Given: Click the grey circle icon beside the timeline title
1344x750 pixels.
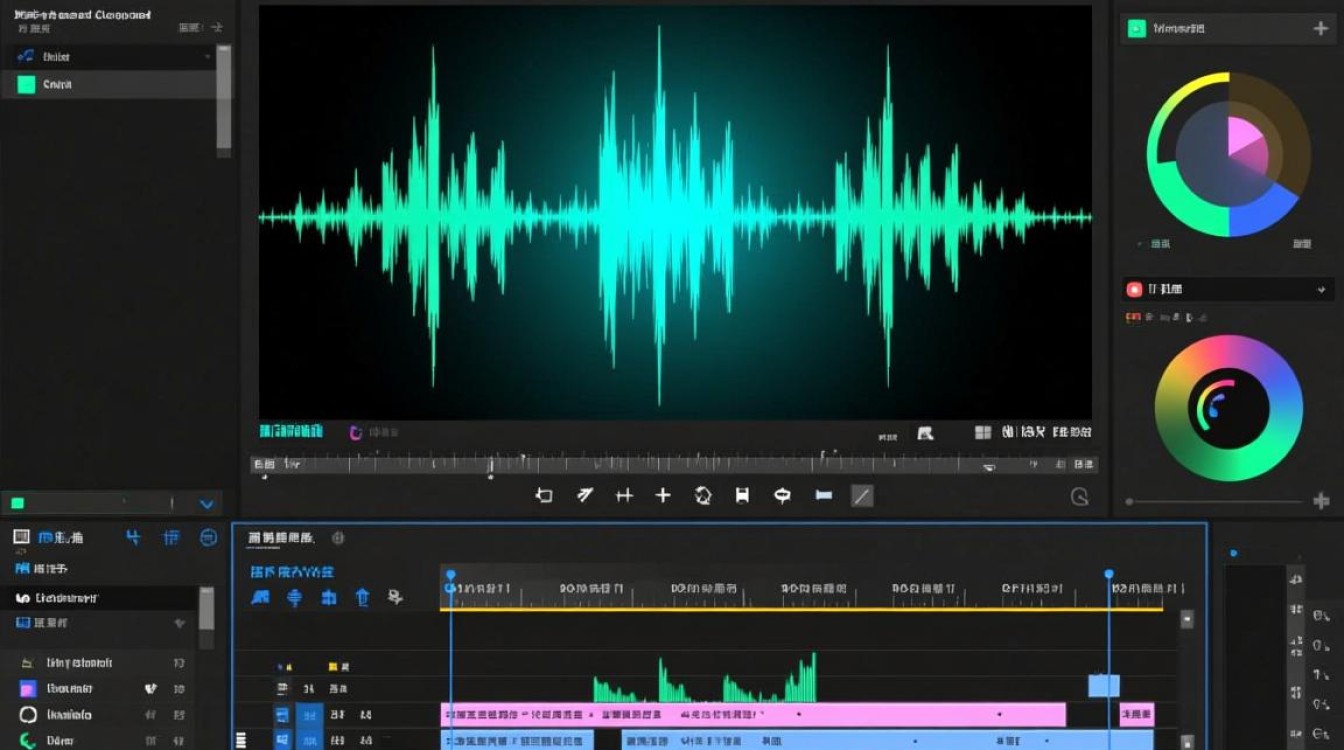Looking at the screenshot, I should (x=338, y=538).
